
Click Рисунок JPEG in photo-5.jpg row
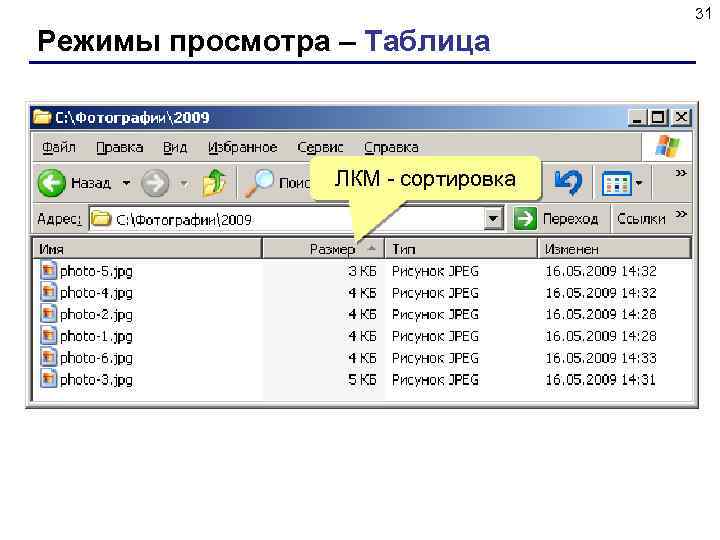pos(435,271)
